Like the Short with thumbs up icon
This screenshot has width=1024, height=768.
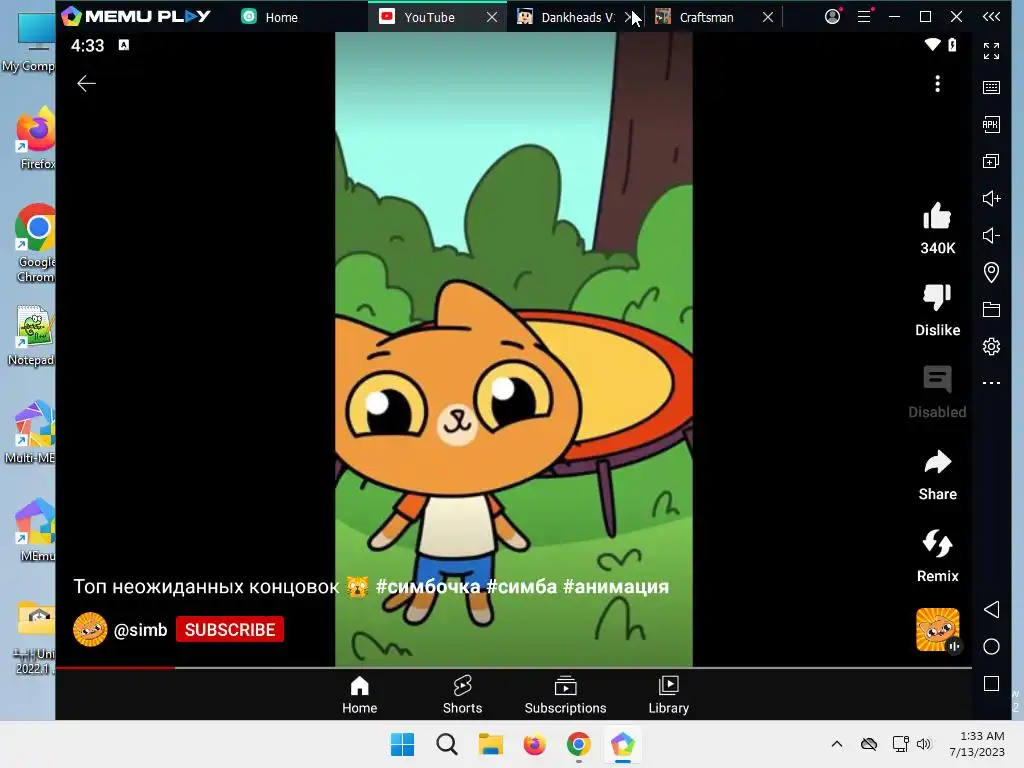point(937,216)
